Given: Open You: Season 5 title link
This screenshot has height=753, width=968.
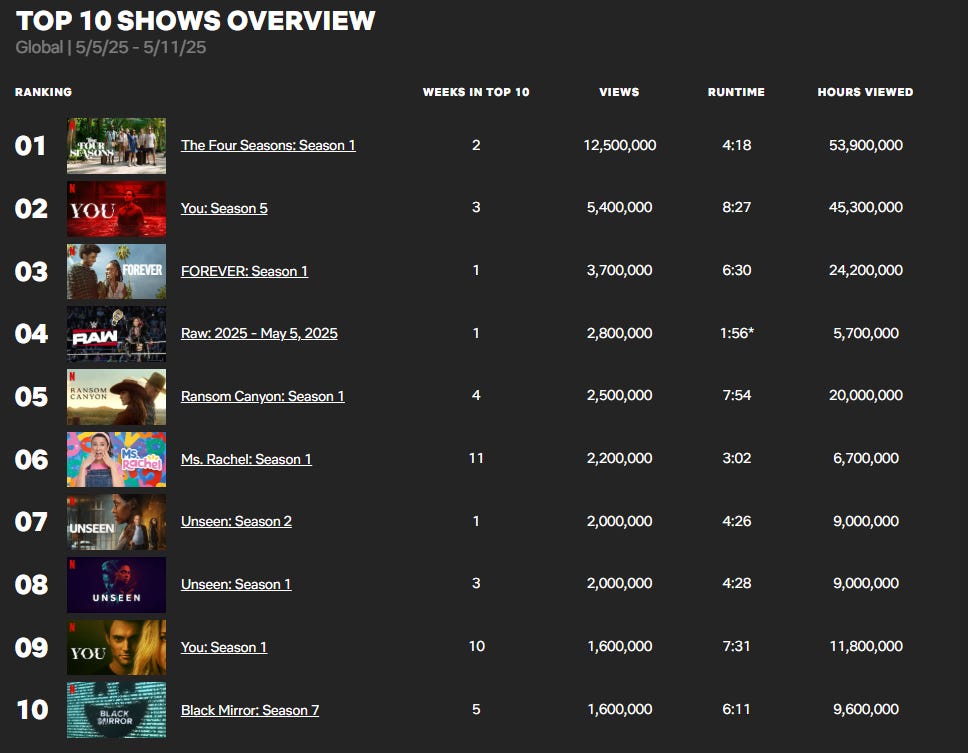Looking at the screenshot, I should click(x=224, y=208).
